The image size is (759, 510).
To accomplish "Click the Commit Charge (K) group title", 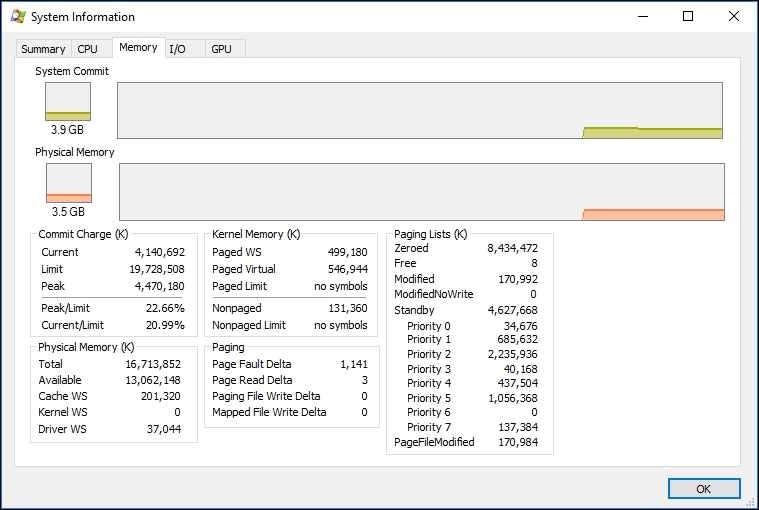I will [83, 234].
